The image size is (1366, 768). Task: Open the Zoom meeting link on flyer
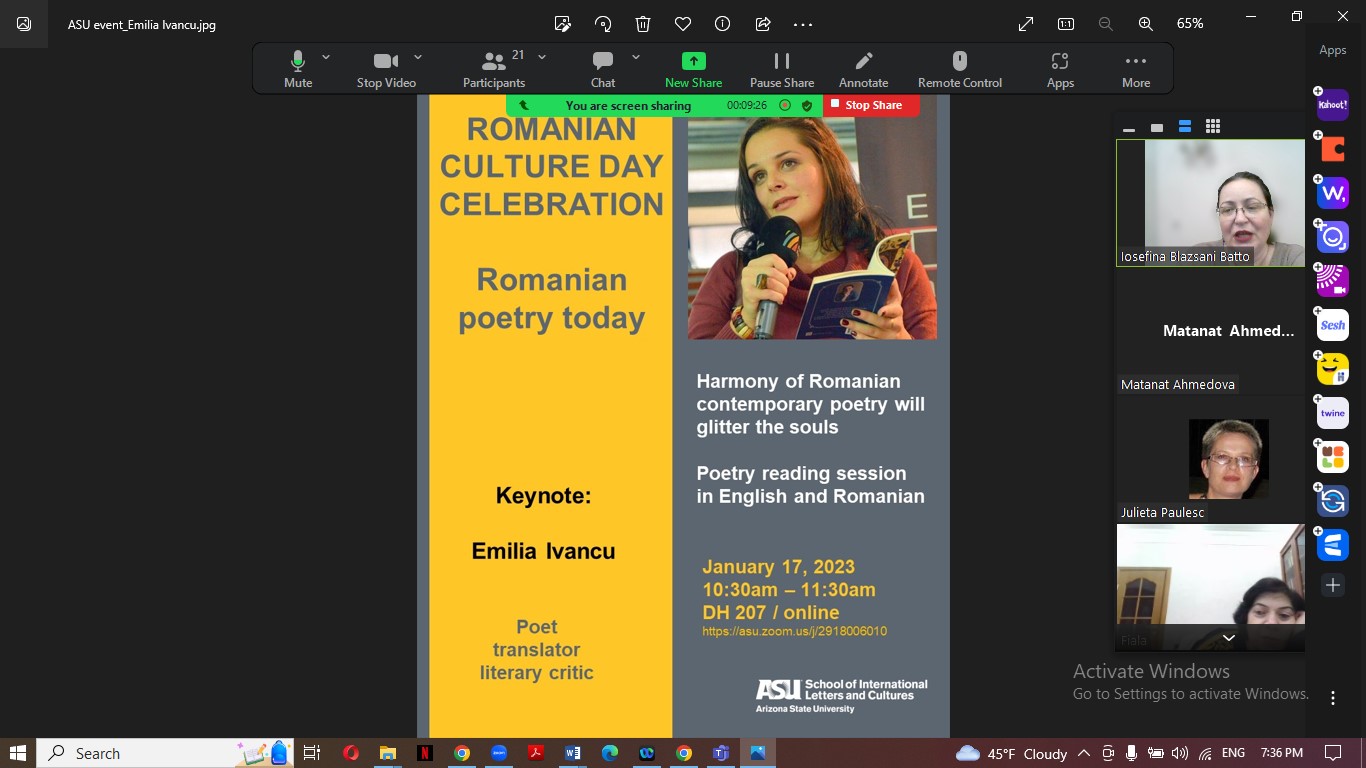pos(794,631)
